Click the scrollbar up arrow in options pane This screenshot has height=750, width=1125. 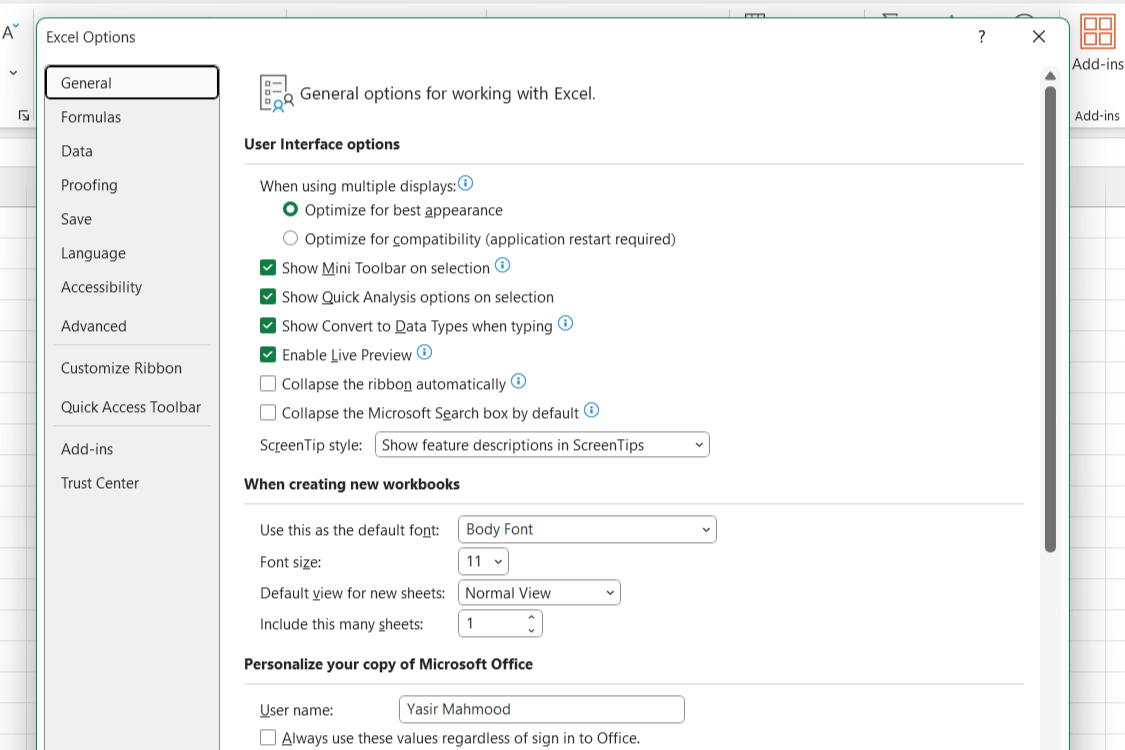click(x=1050, y=75)
